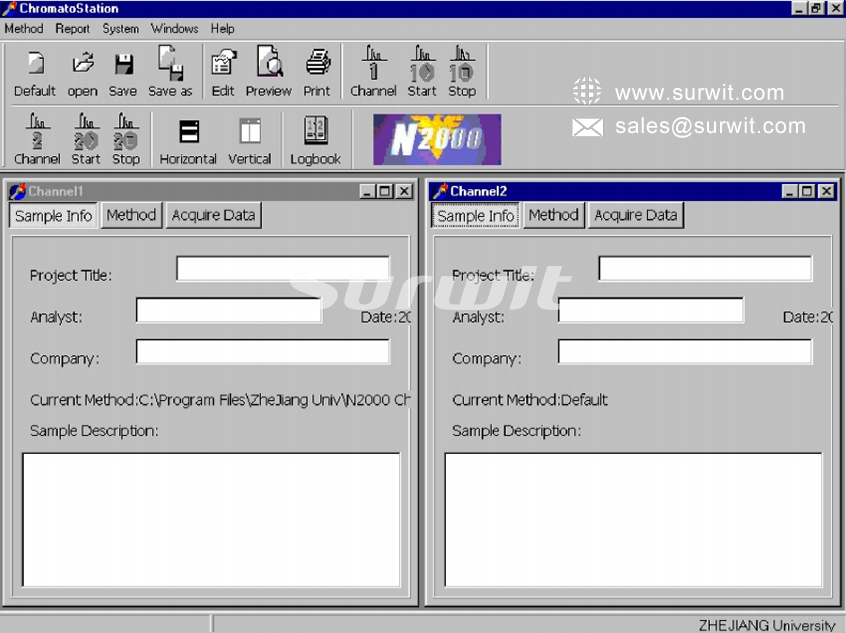
Task: Tile windows with the Horizontal icon
Action: [188, 140]
